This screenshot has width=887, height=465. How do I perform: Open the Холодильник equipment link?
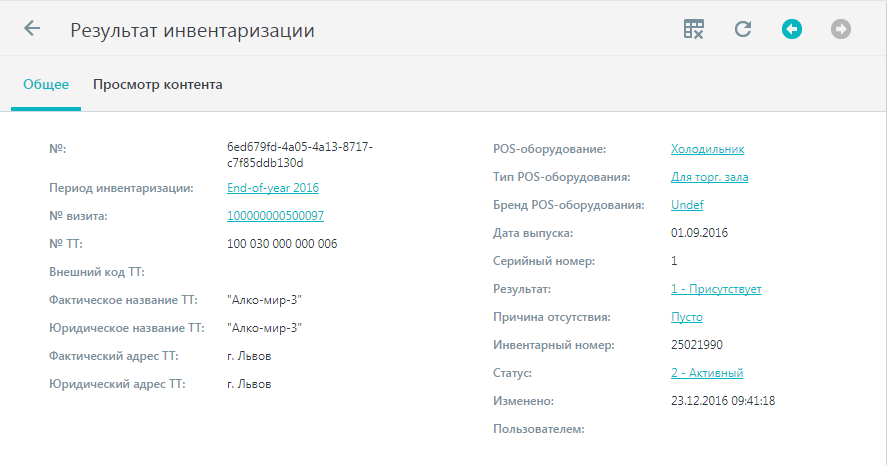tap(708, 149)
